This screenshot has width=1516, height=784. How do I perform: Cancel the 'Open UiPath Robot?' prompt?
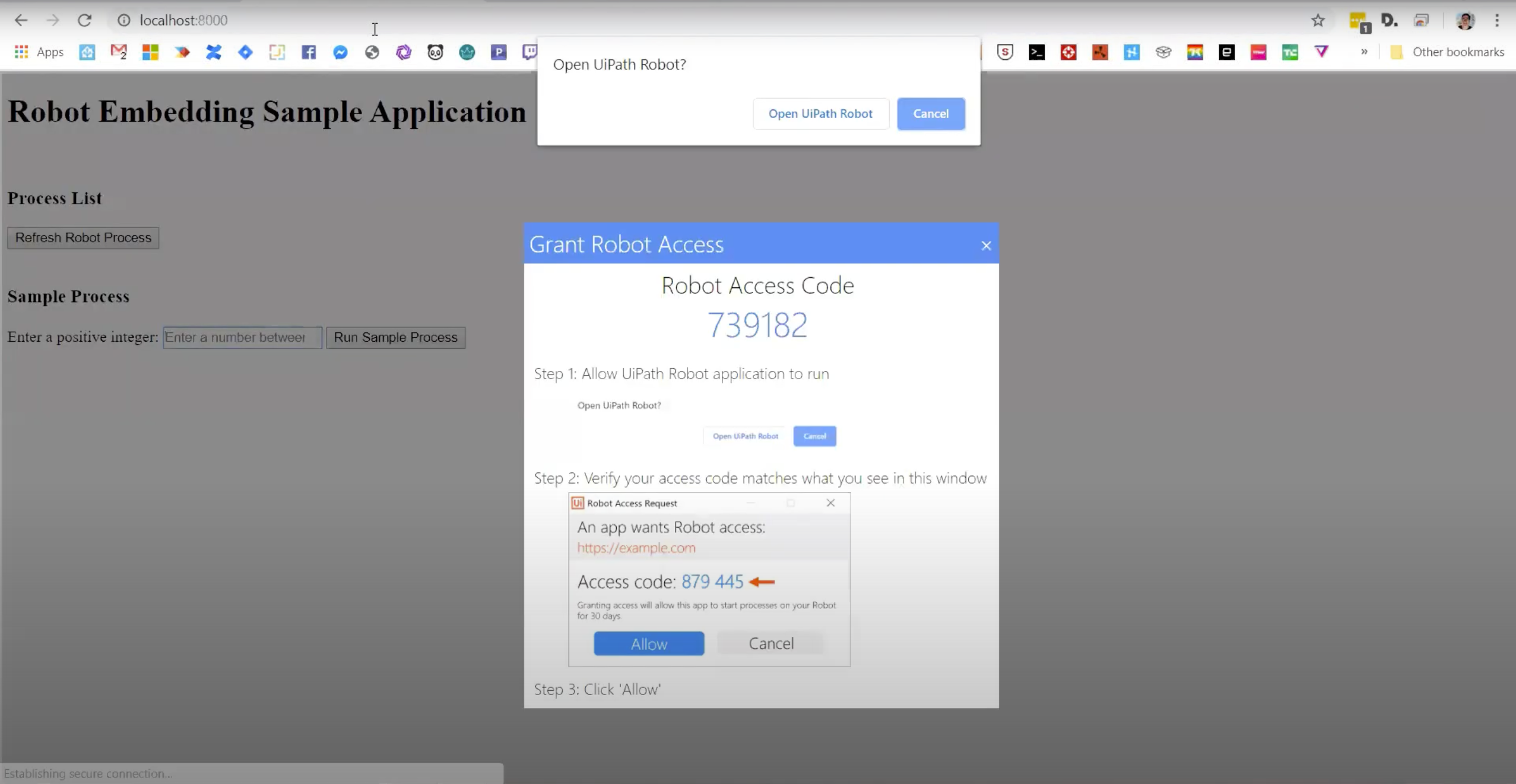931,113
